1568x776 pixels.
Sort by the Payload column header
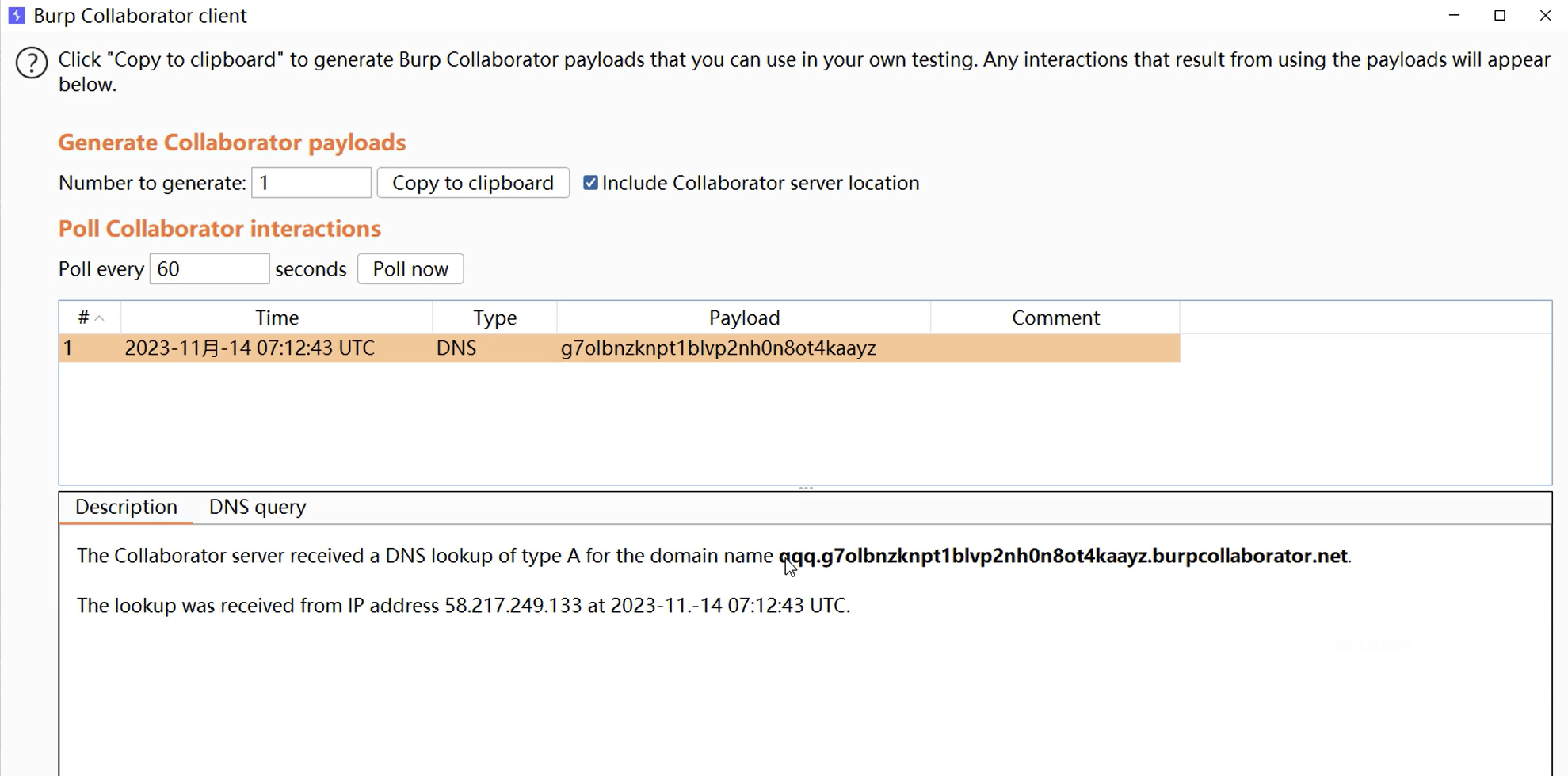(744, 318)
